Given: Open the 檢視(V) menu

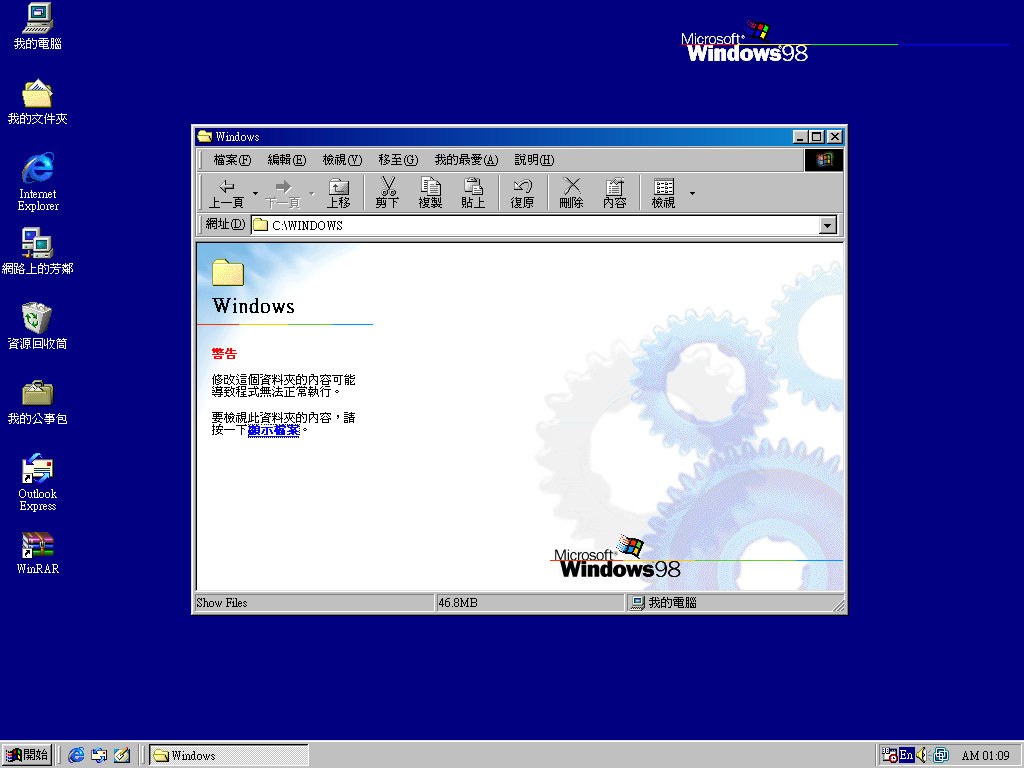Looking at the screenshot, I should [342, 160].
